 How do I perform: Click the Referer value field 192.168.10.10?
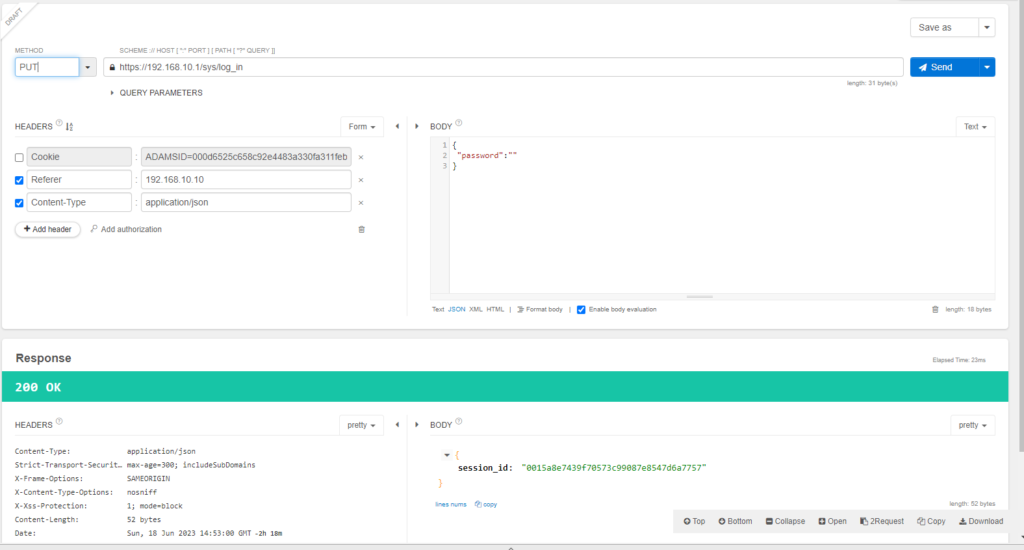click(246, 180)
